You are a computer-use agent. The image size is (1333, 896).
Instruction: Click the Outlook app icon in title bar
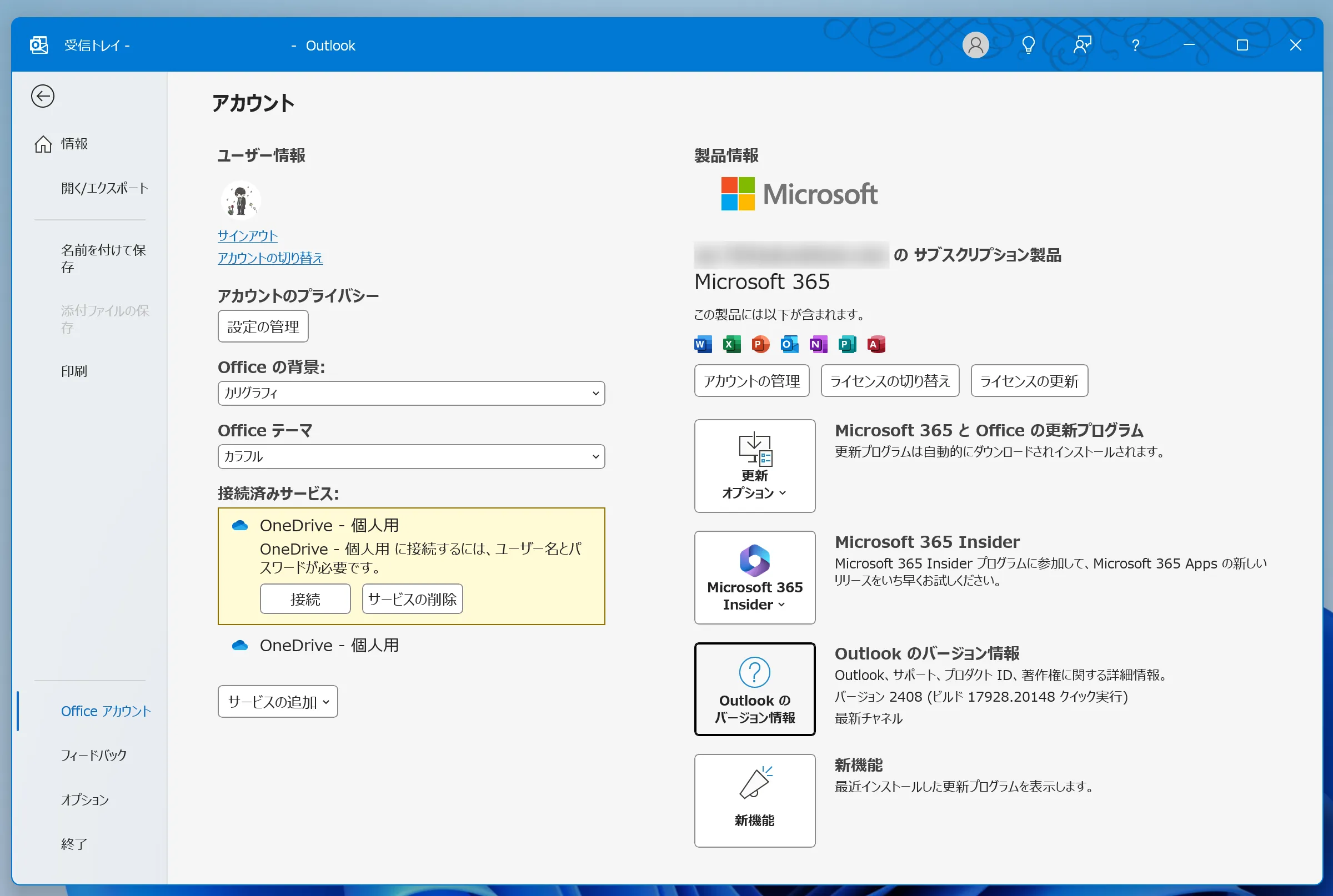tap(39, 45)
